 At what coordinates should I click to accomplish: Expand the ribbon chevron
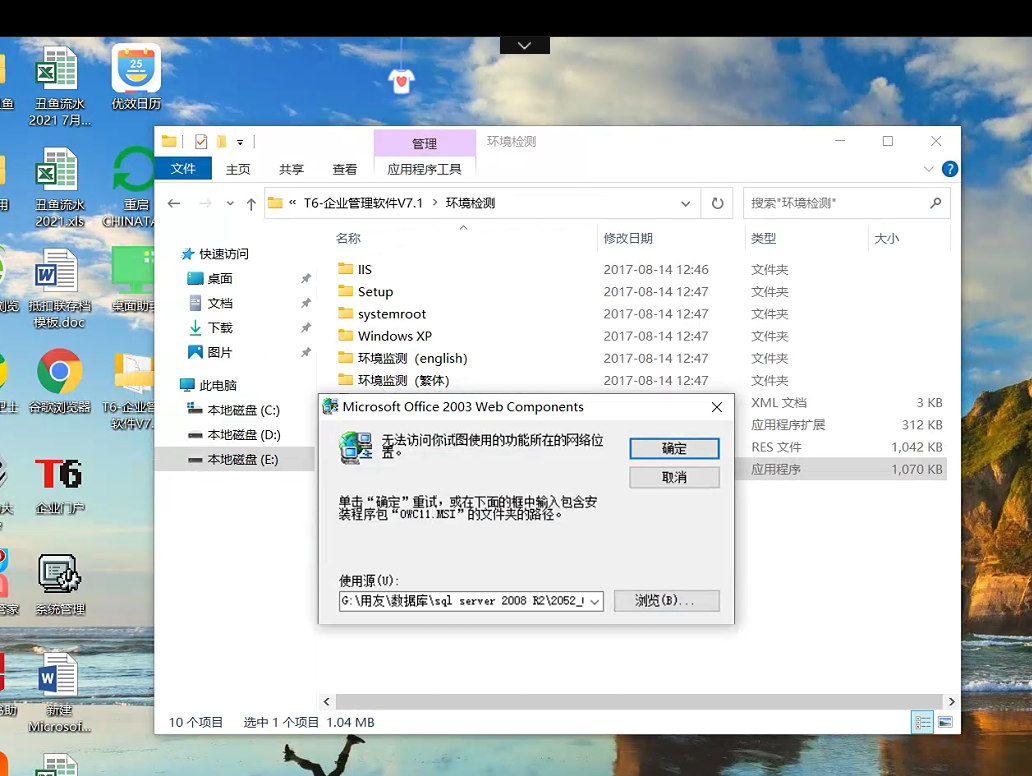coord(929,169)
